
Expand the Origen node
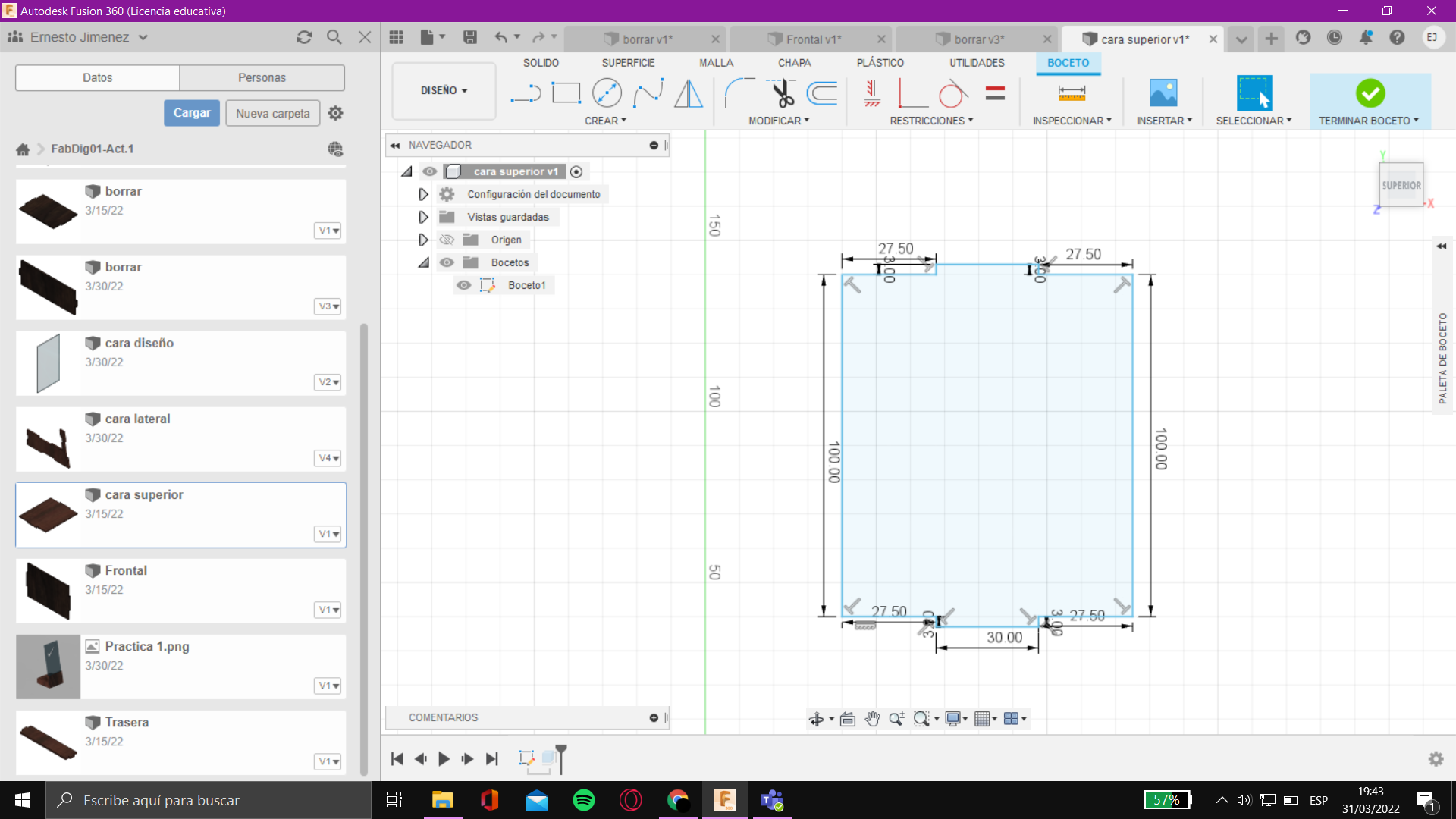coord(423,240)
